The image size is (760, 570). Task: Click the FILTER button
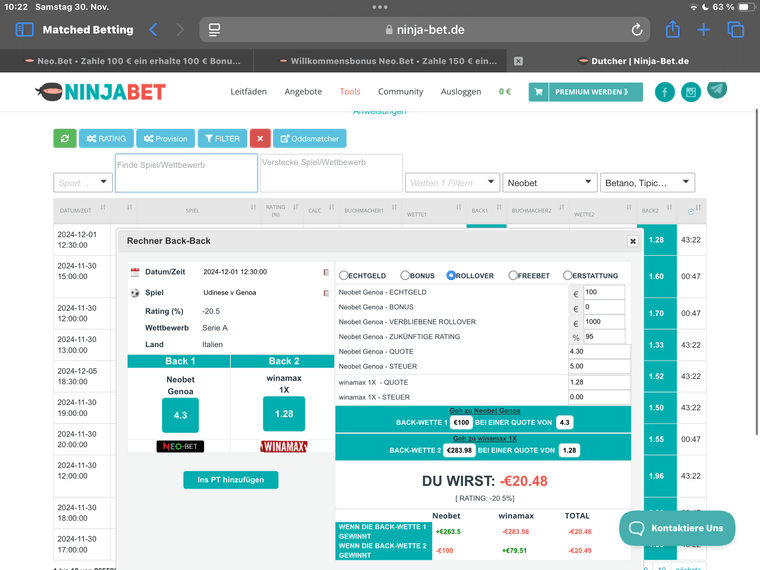222,139
